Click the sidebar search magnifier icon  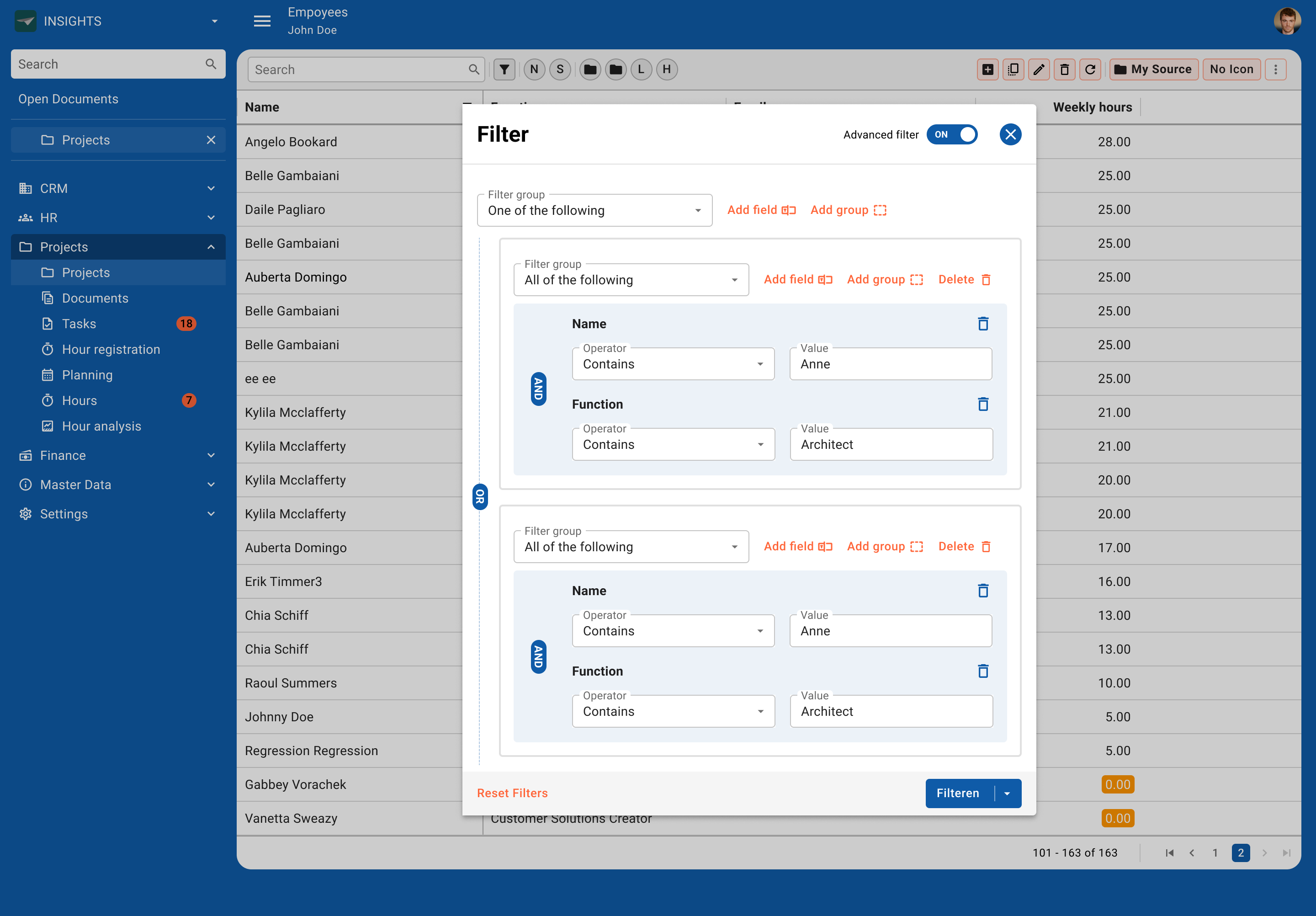(211, 64)
